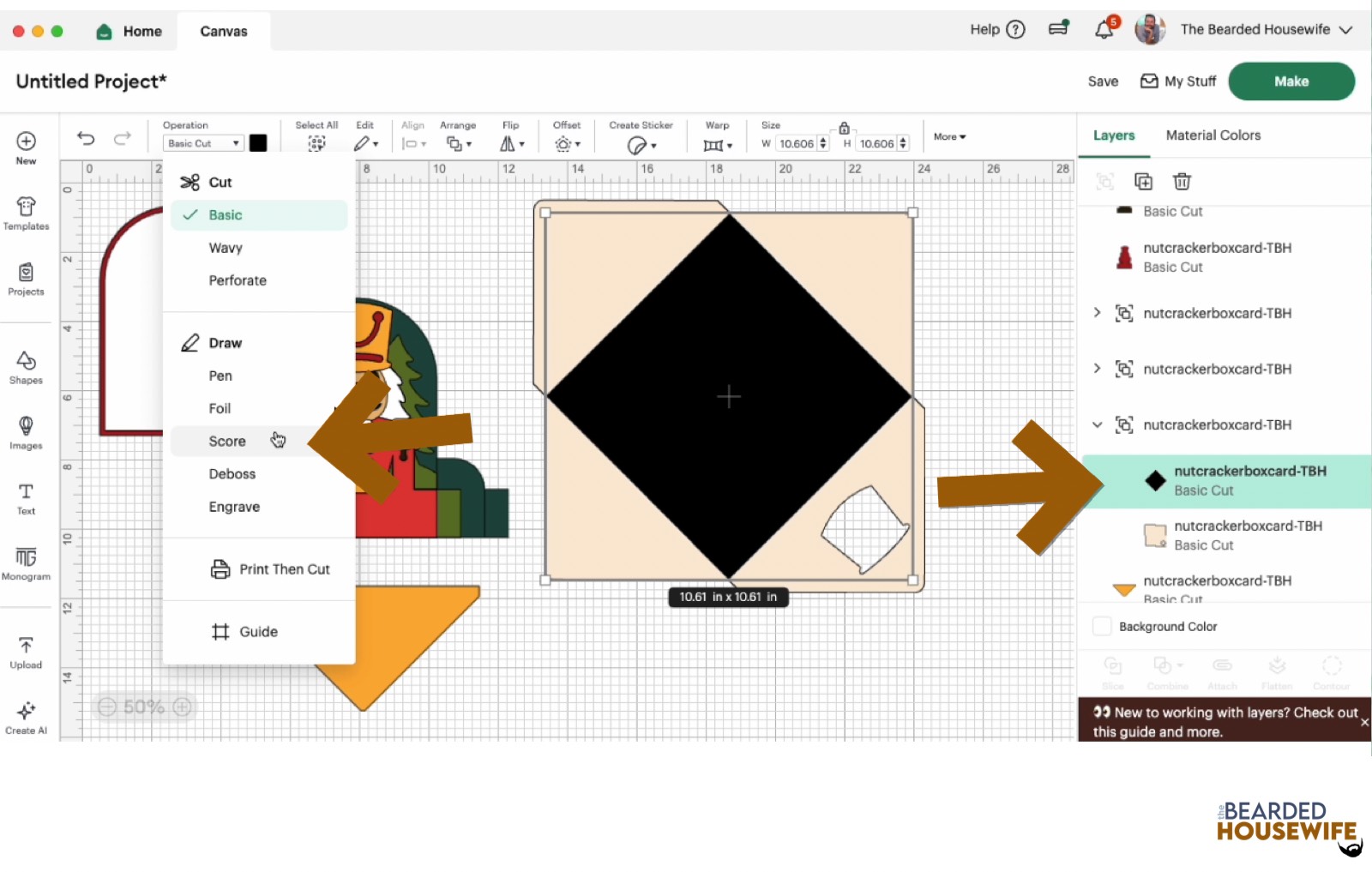The height and width of the screenshot is (872, 1372).
Task: Switch to the Material Colors tab
Action: (1213, 135)
